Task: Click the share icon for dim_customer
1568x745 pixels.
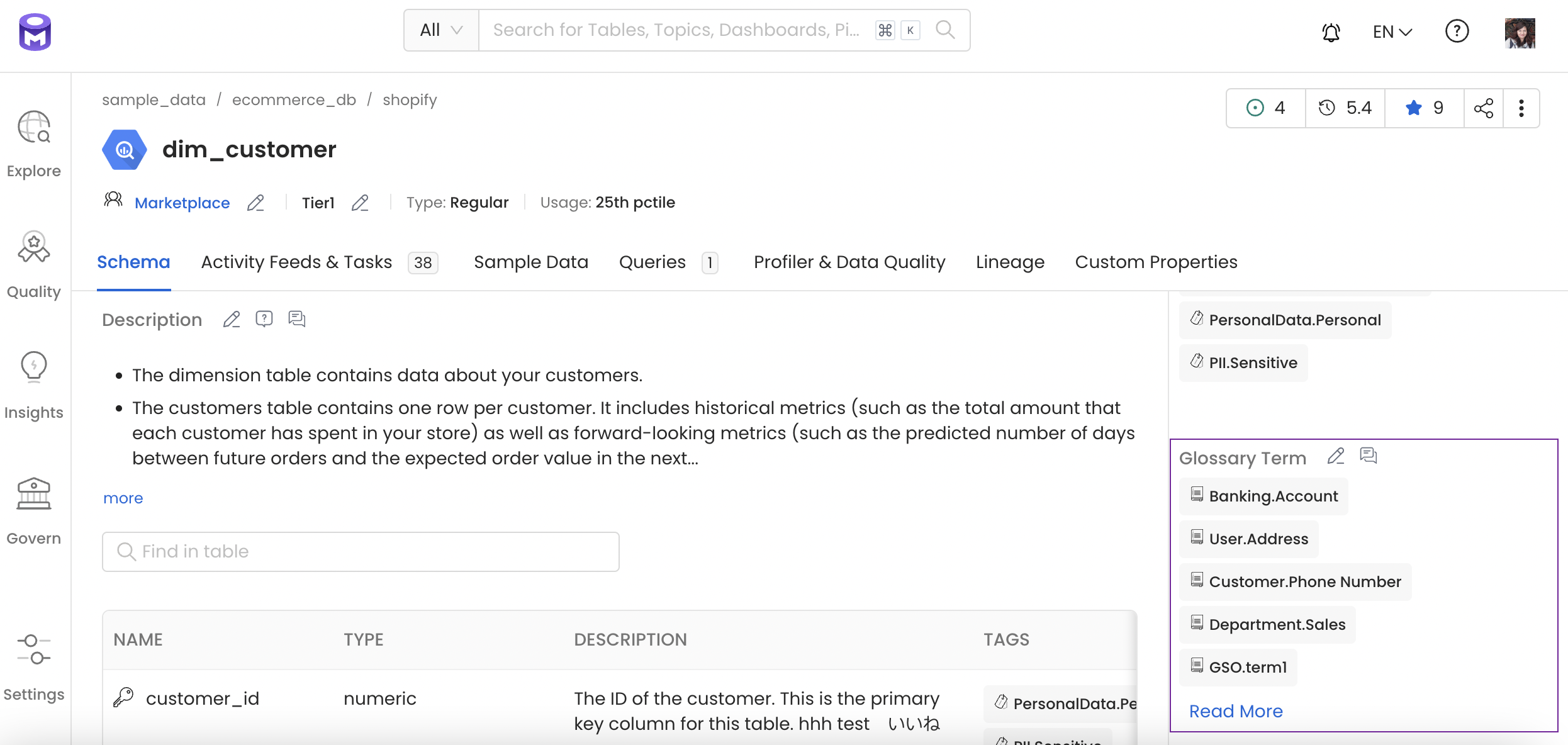Action: tap(1484, 108)
